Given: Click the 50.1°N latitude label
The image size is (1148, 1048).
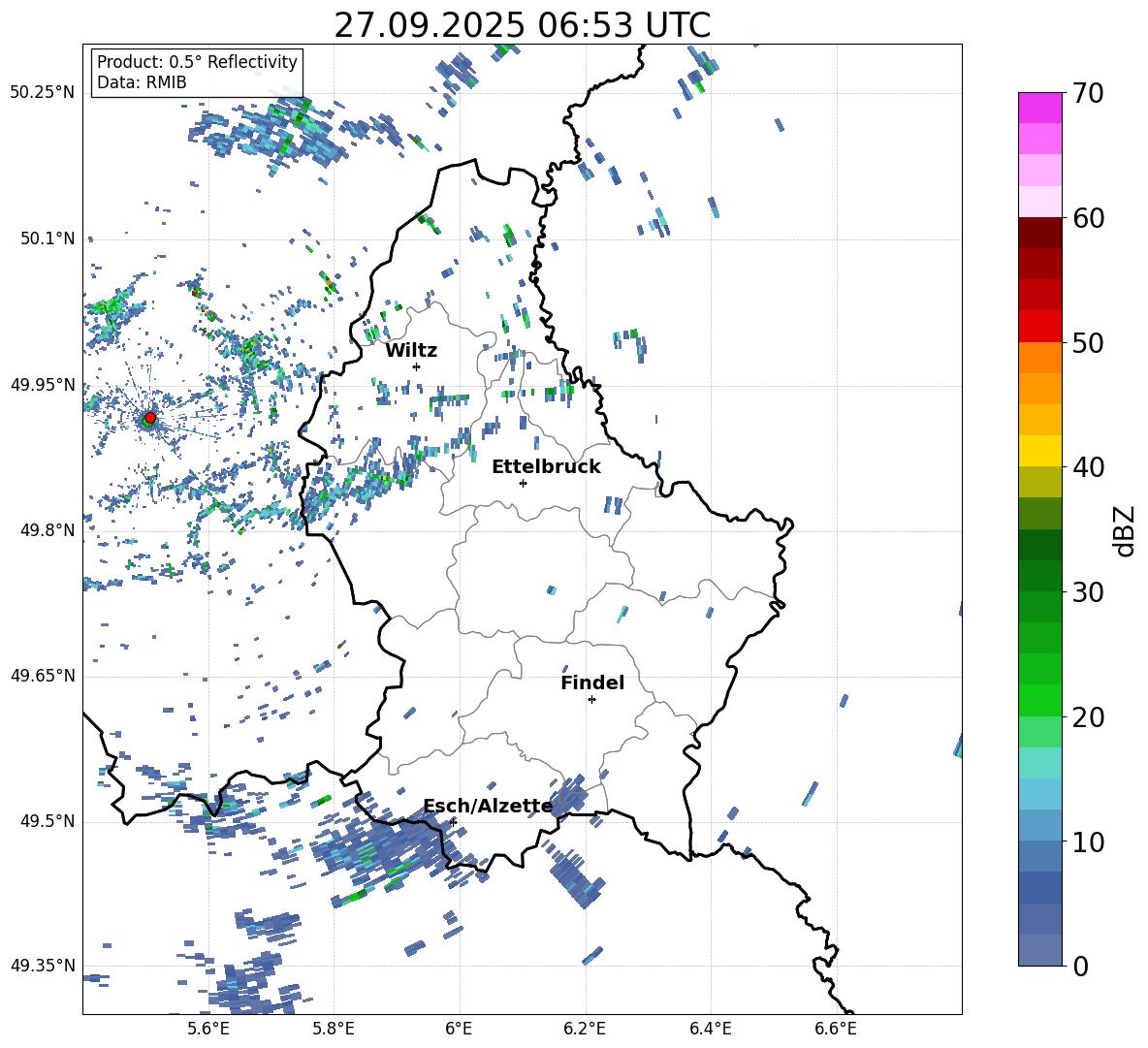Looking at the screenshot, I should coord(47,238).
